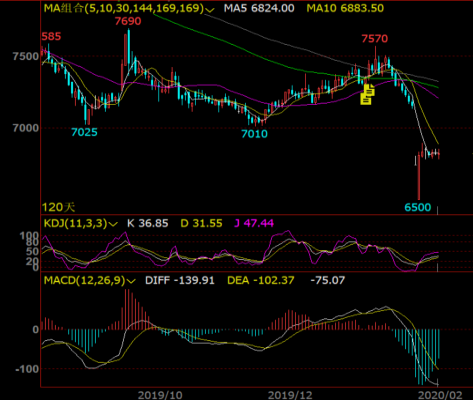Click the 6500 low price marker
Image resolution: width=473 pixels, height=400 pixels.
418,208
